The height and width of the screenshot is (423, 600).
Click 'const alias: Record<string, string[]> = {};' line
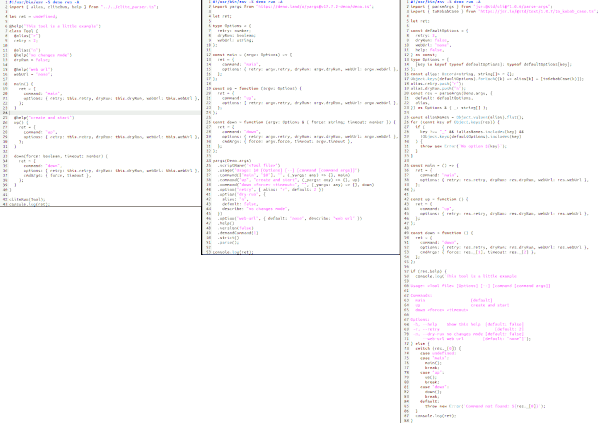[x=462, y=74]
